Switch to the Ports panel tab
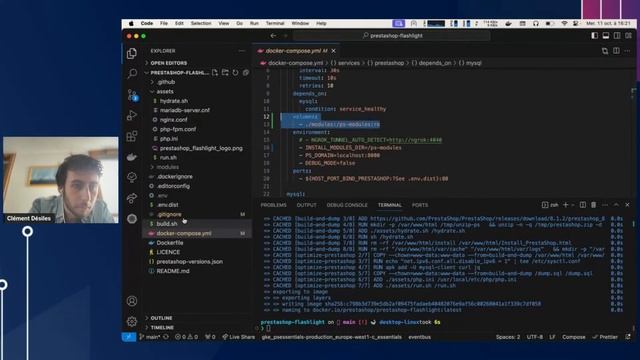Screen dimensions: 640x360 point(420,205)
